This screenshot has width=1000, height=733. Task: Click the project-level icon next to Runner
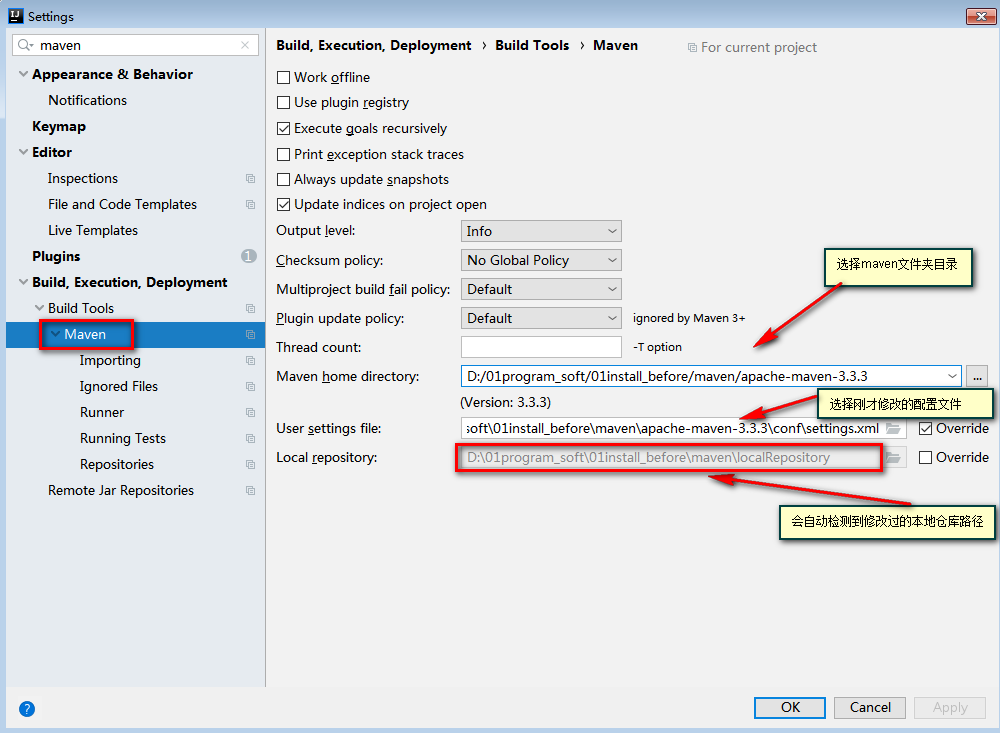(x=251, y=413)
